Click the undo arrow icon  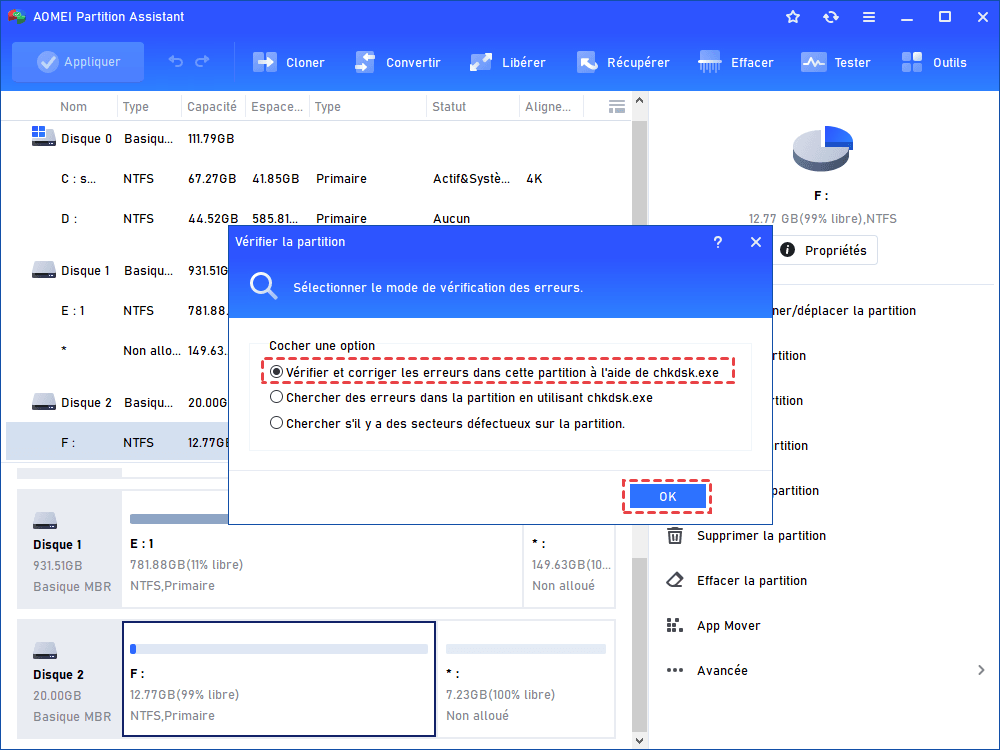point(176,62)
